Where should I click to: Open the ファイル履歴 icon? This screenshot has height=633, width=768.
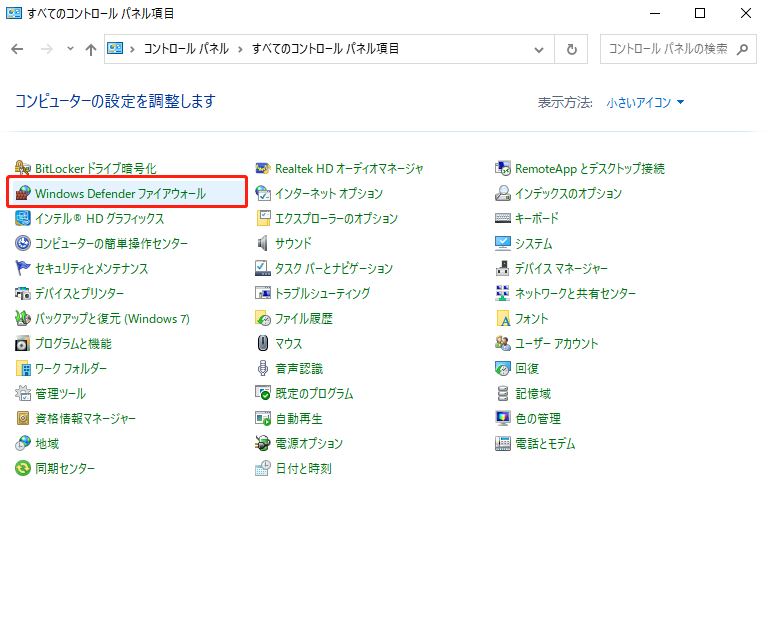[263, 318]
